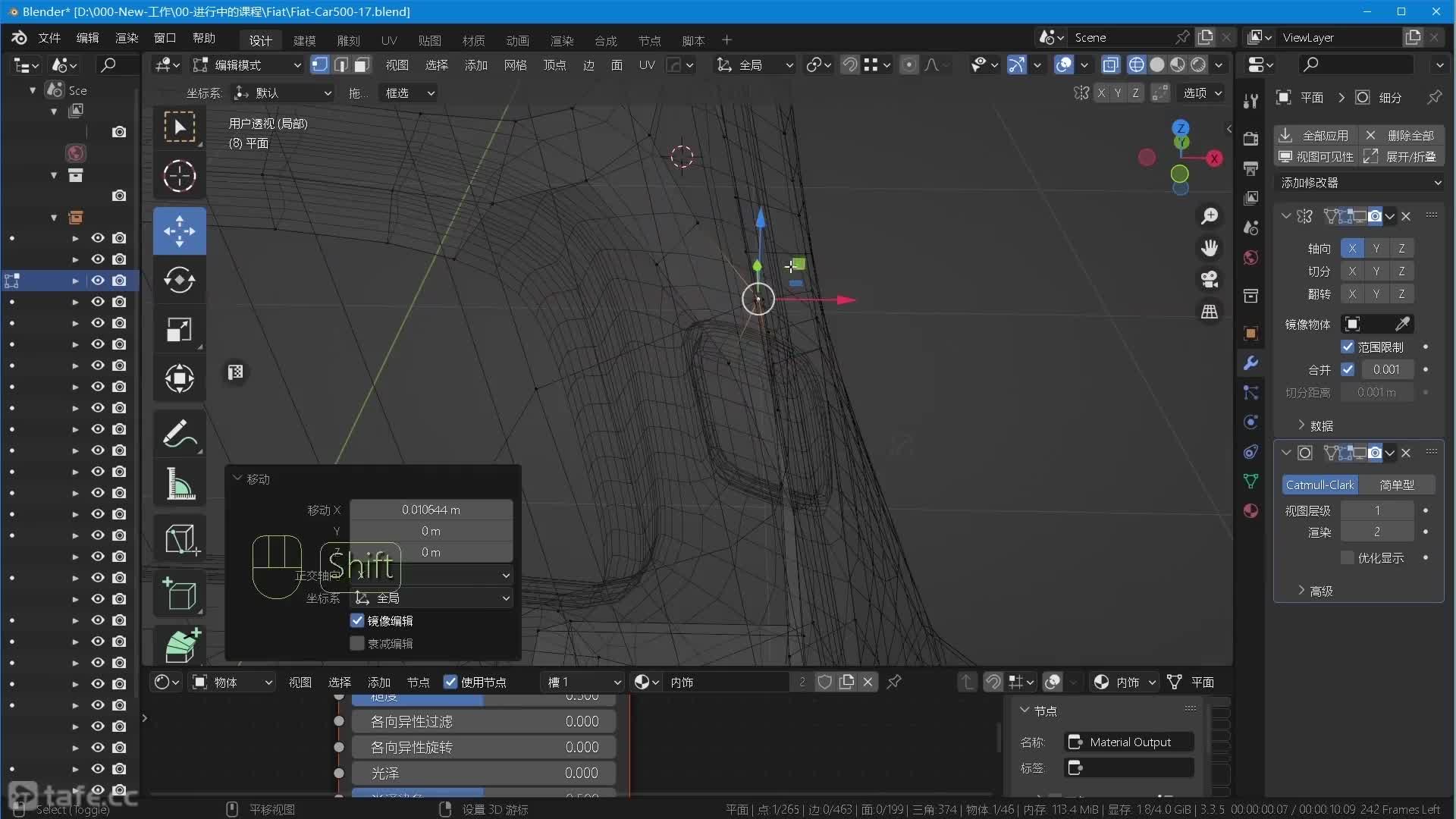The height and width of the screenshot is (819, 1456).
Task: Hide the selected outliner object via eye
Action: 98,280
